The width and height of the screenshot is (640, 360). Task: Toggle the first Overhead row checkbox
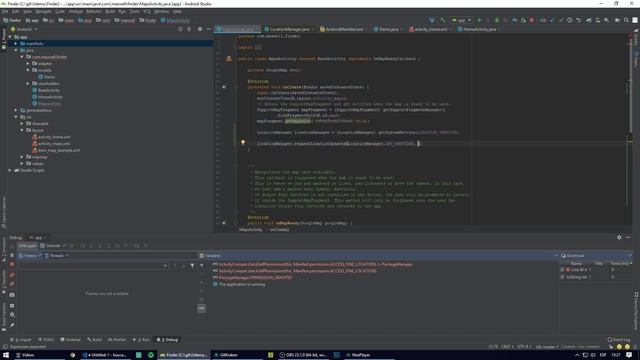pyautogui.click(x=562, y=270)
